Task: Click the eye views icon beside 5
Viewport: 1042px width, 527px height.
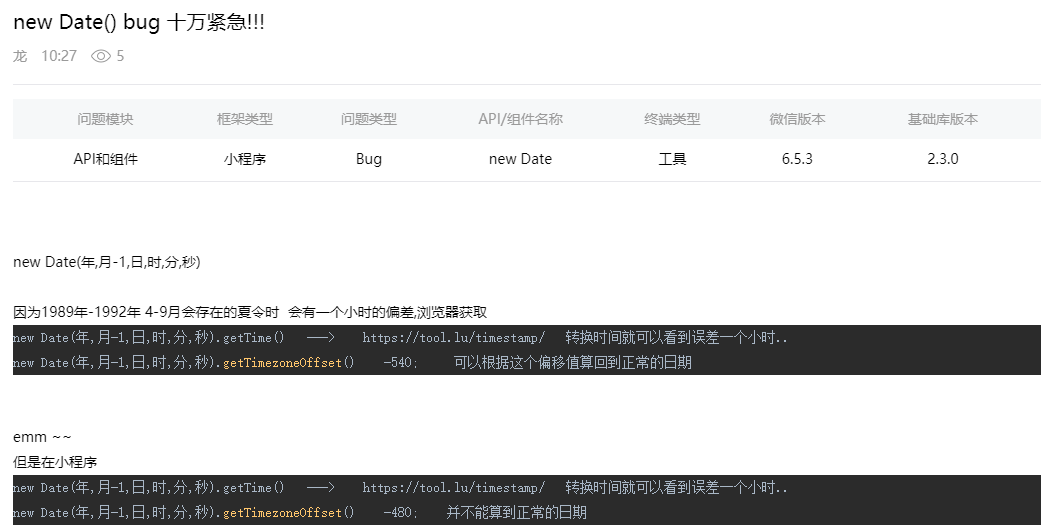Action: (x=100, y=56)
